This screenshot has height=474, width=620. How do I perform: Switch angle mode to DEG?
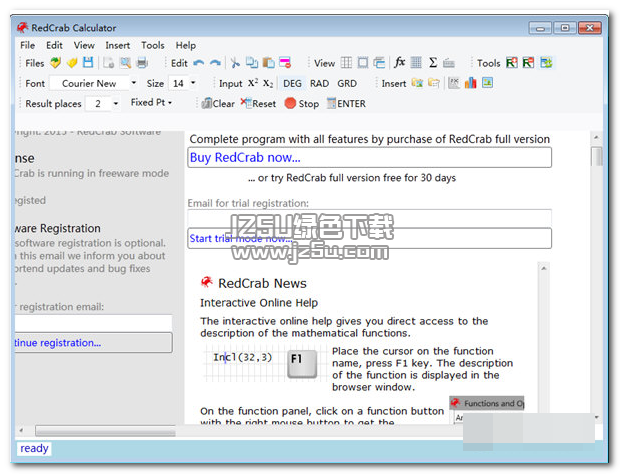(292, 83)
